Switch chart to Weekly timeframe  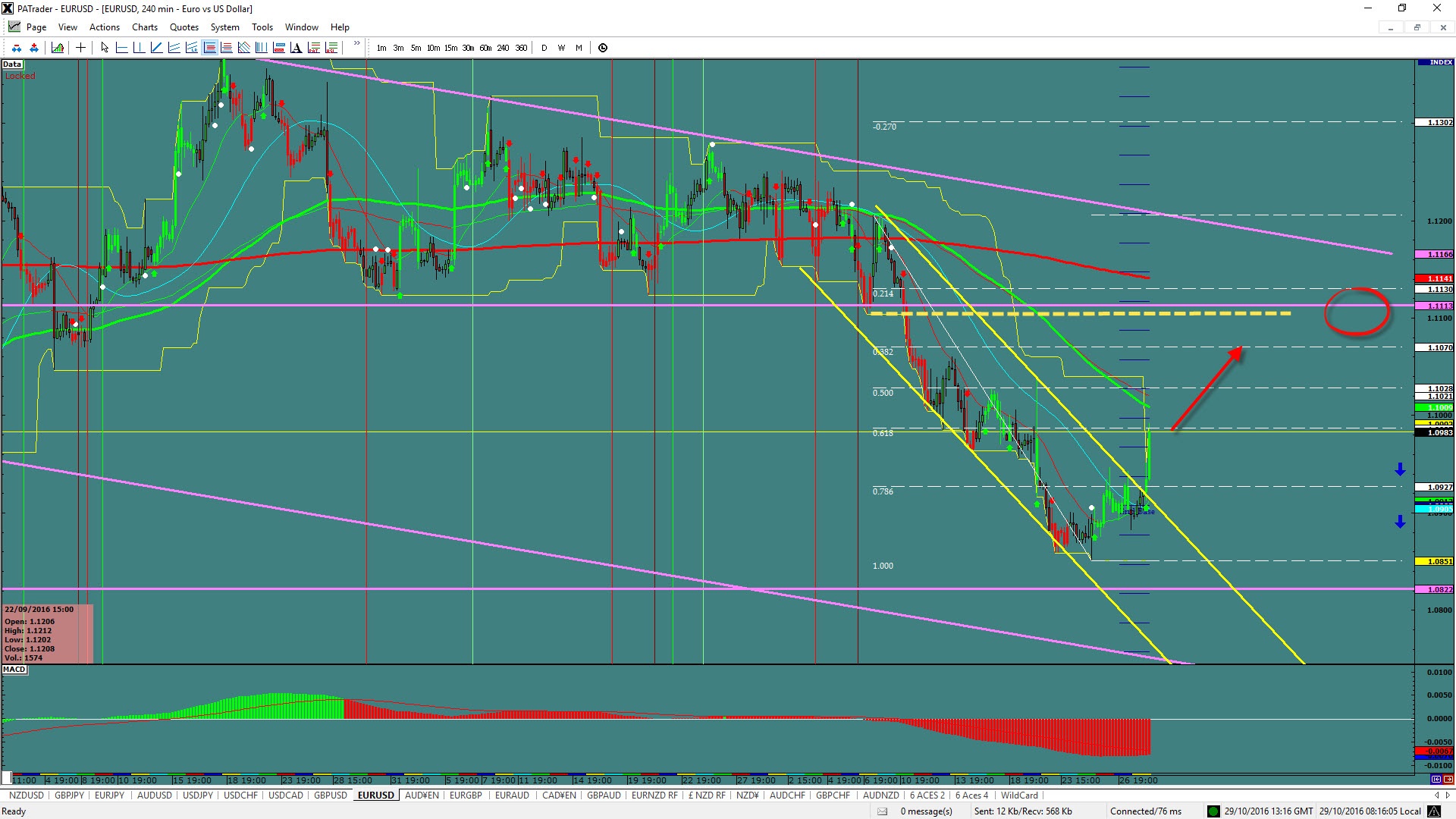562,48
